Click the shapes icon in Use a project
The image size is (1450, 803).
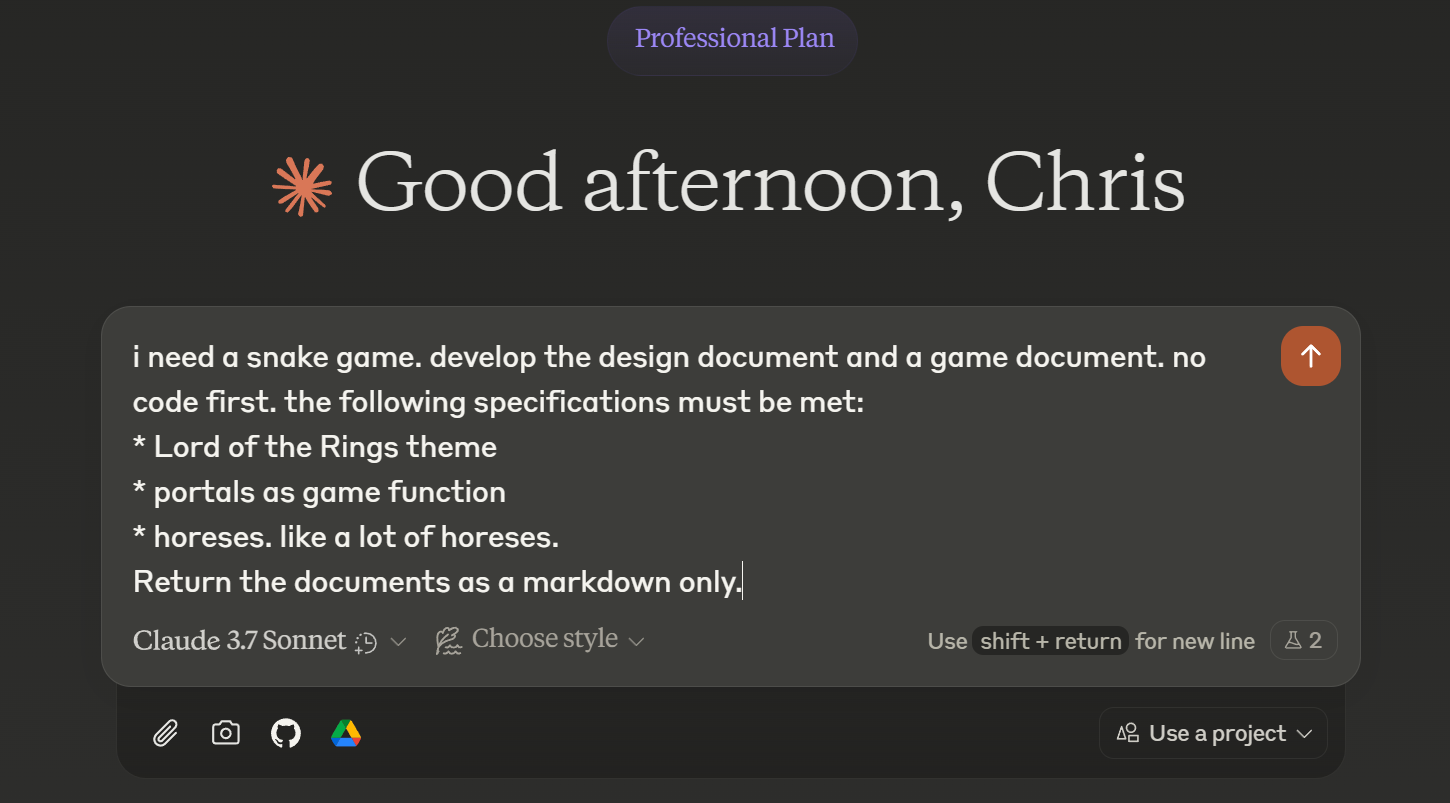click(1128, 733)
